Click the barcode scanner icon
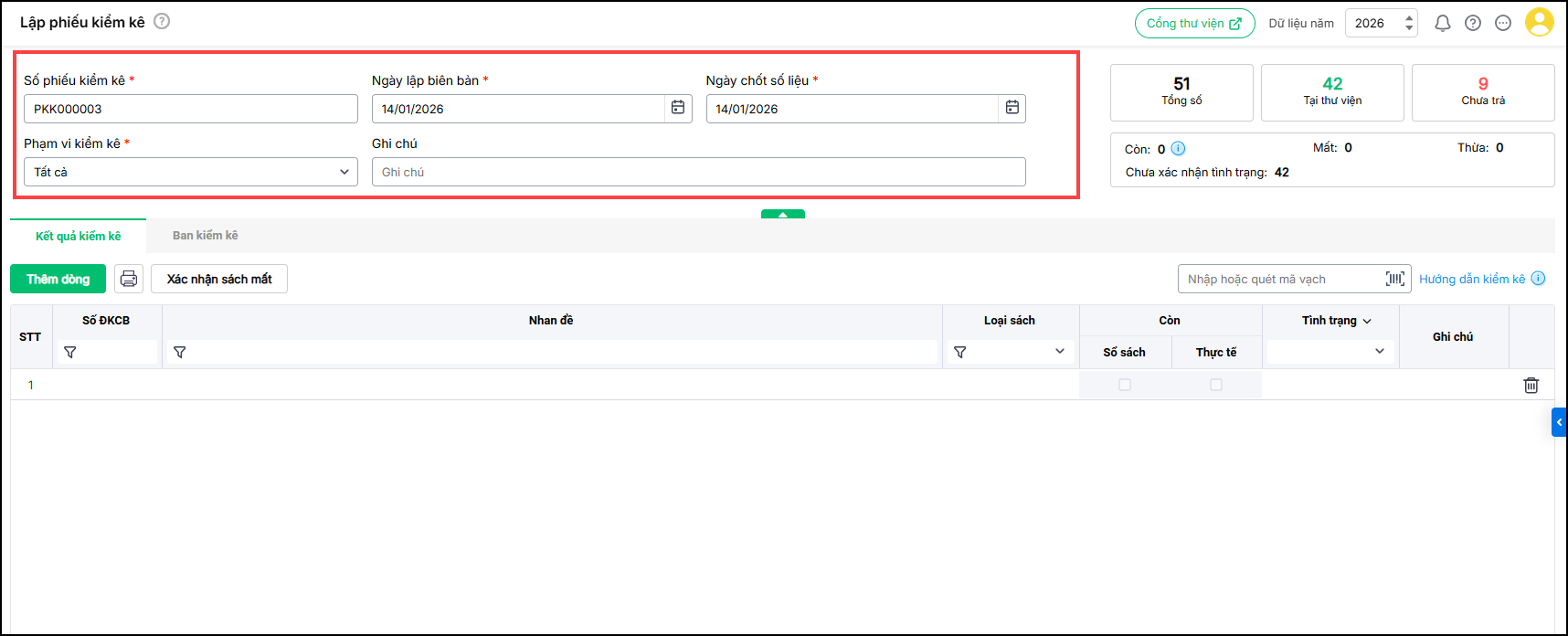1568x636 pixels. (1394, 279)
